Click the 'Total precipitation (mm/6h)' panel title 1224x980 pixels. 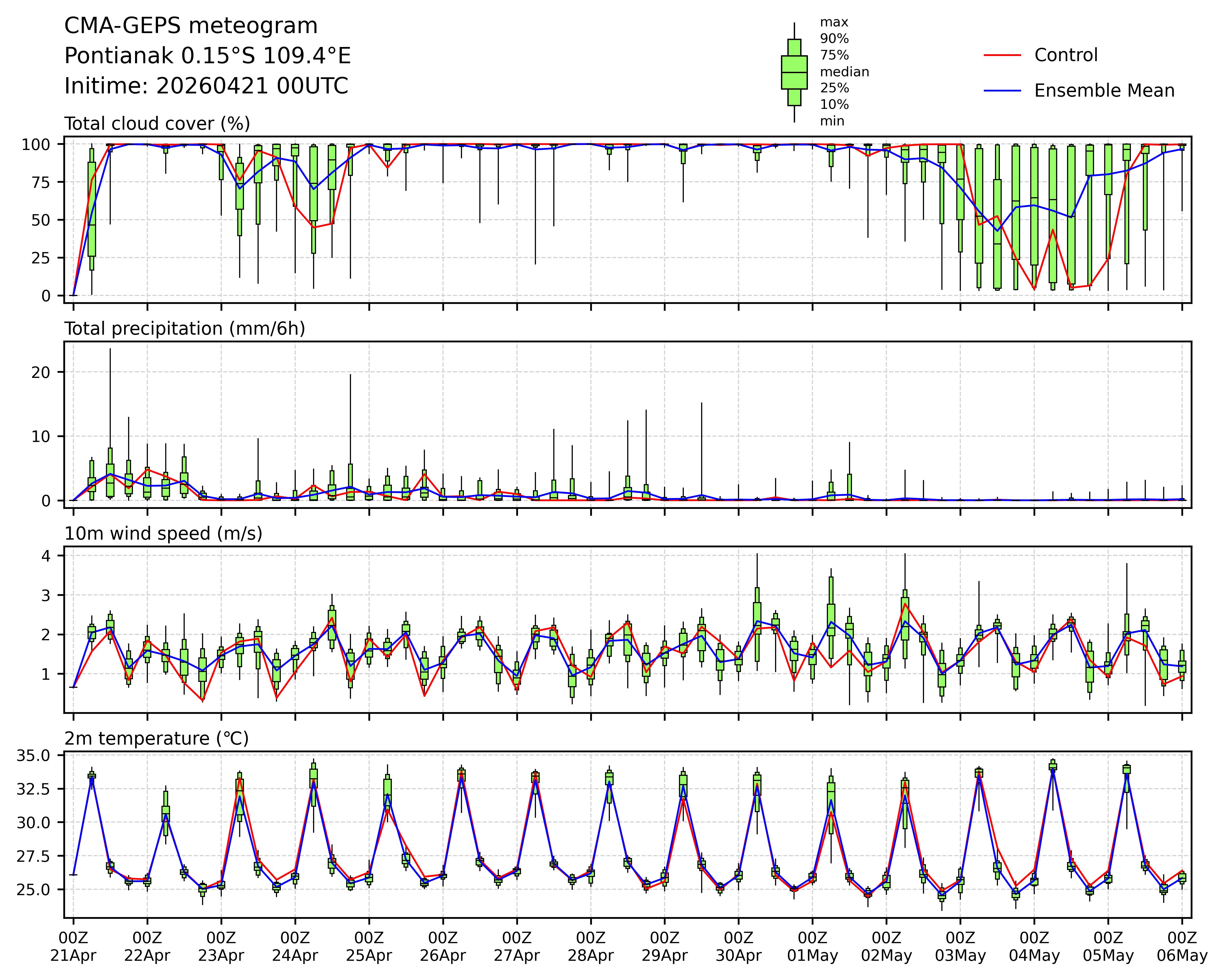pos(184,329)
